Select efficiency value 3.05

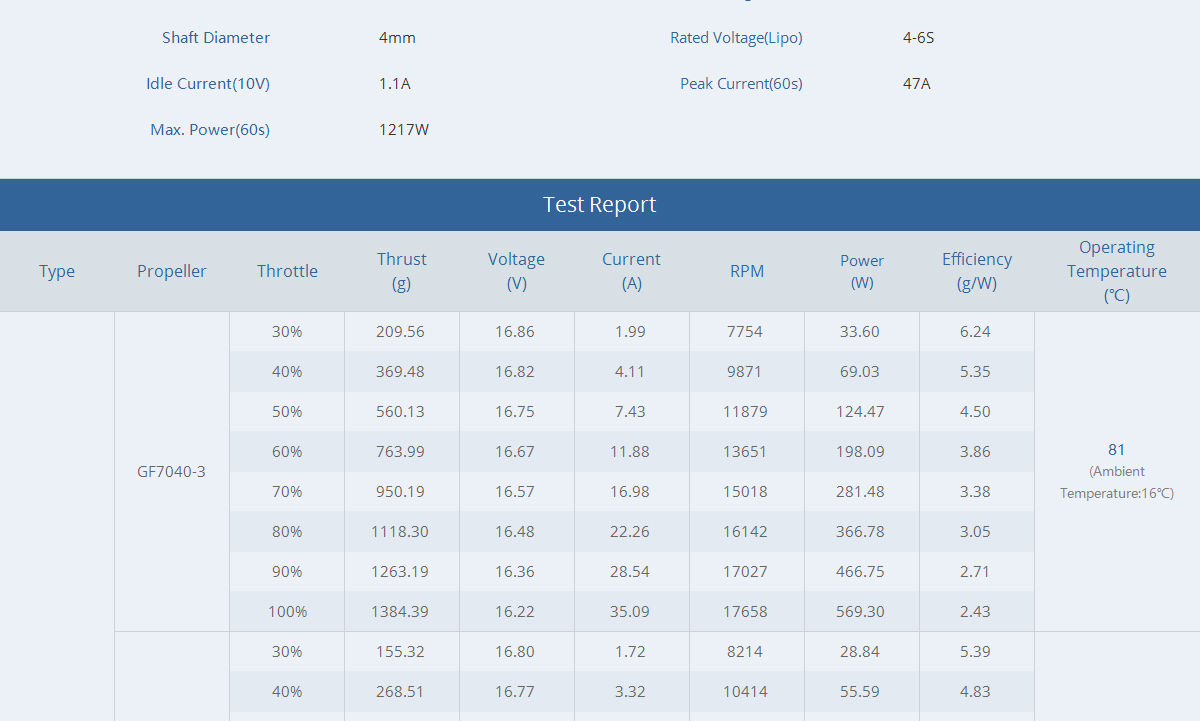pyautogui.click(x=975, y=531)
